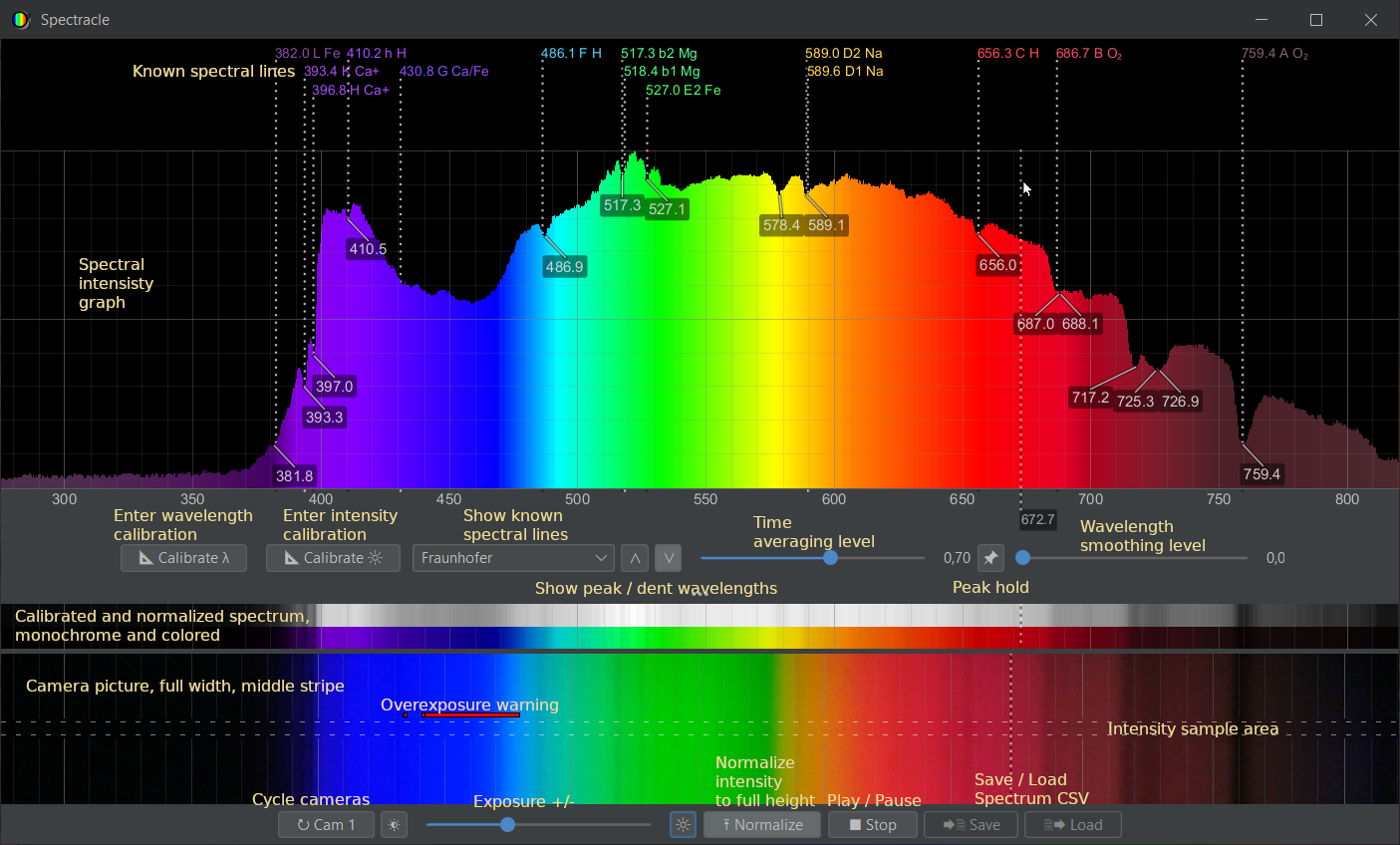Click the 382.0 L Fe line label
This screenshot has width=1400, height=845.
point(308,54)
